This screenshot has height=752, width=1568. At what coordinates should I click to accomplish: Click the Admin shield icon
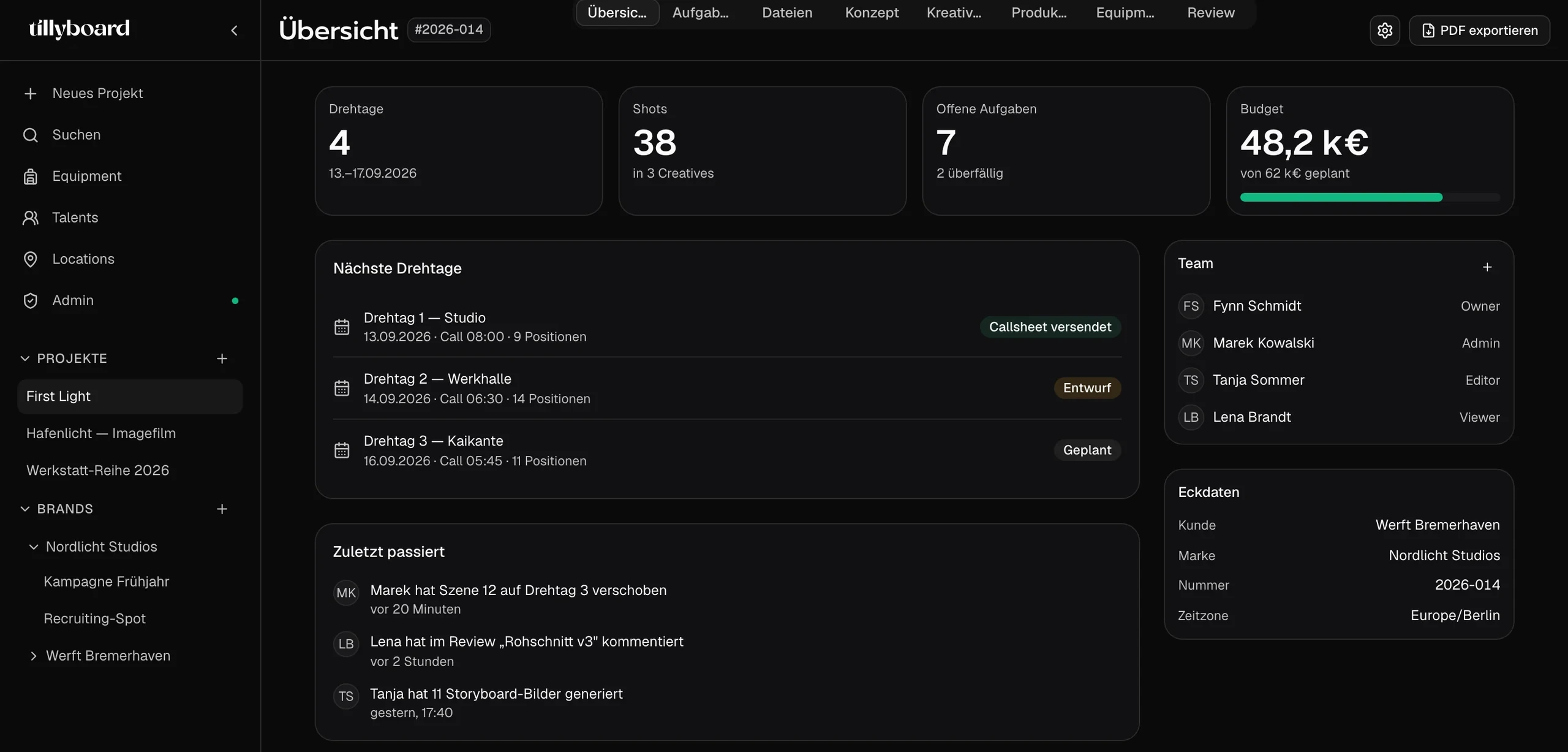click(30, 301)
